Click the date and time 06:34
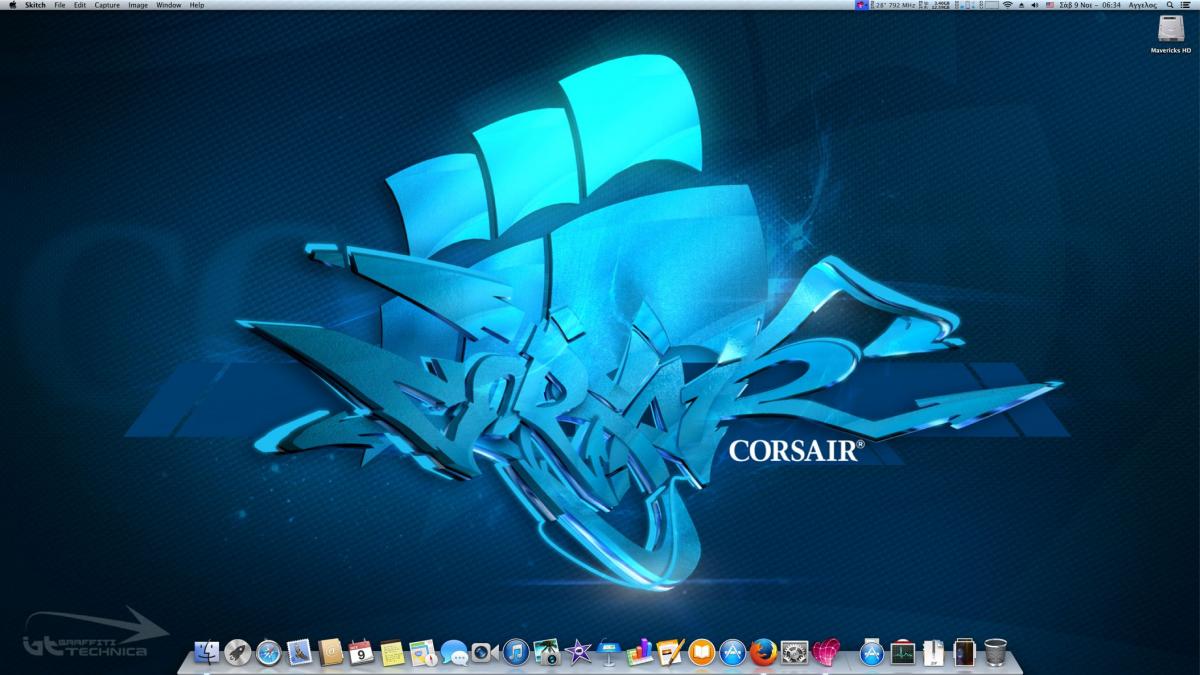The height and width of the screenshot is (675, 1200). click(1089, 5)
